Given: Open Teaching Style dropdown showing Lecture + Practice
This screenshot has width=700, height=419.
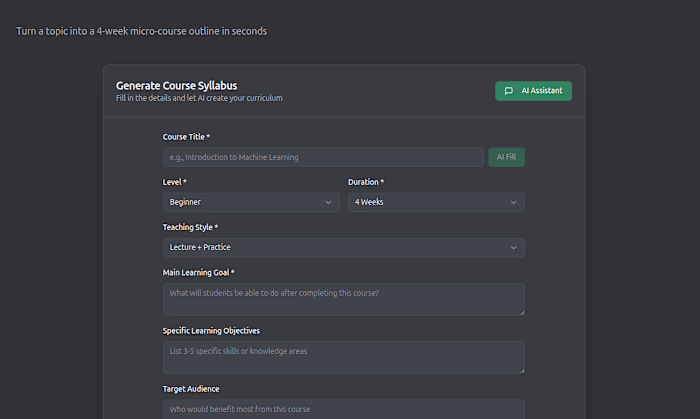Looking at the screenshot, I should 343,247.
